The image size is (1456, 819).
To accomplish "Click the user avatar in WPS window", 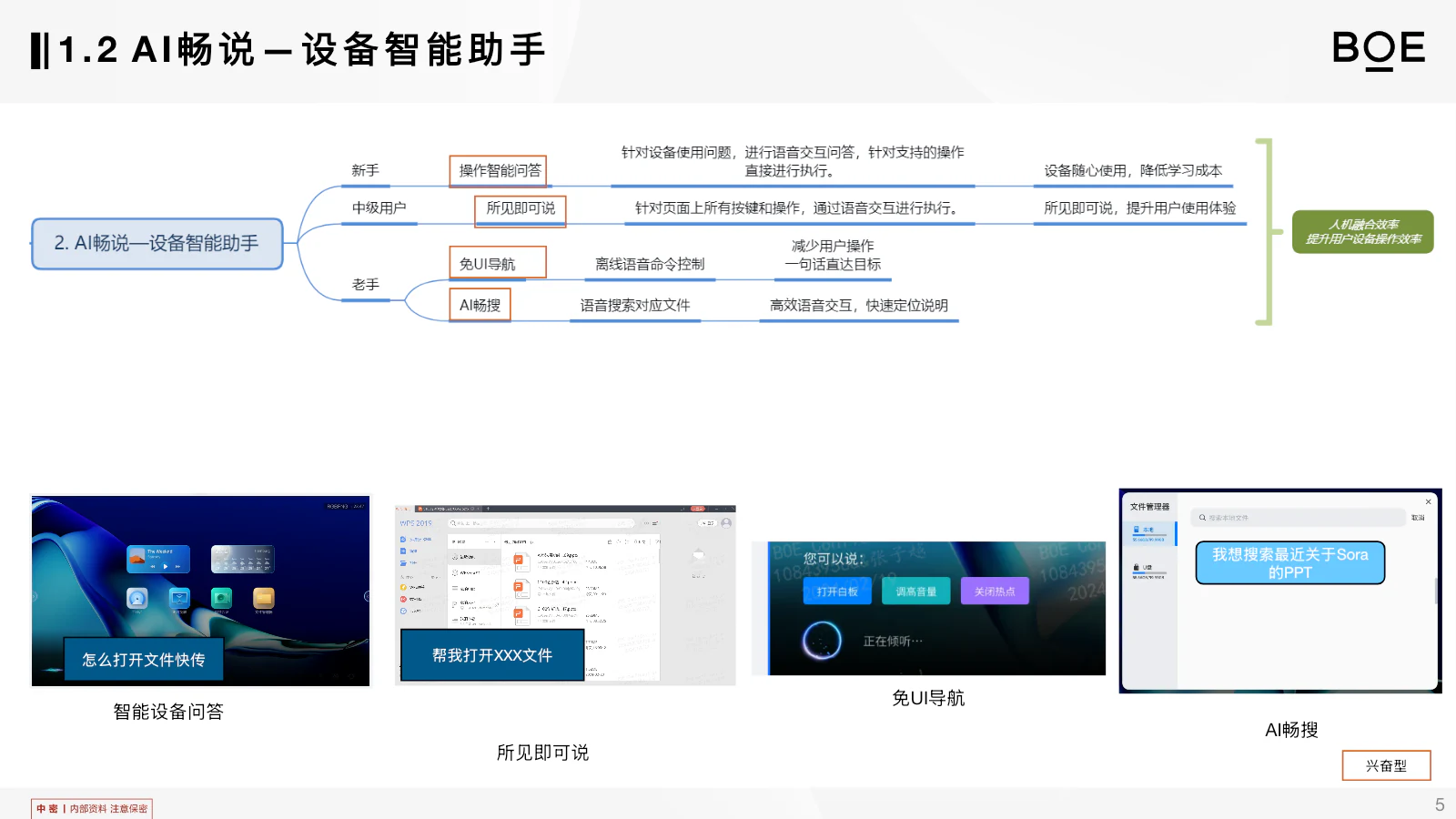I will (x=726, y=523).
